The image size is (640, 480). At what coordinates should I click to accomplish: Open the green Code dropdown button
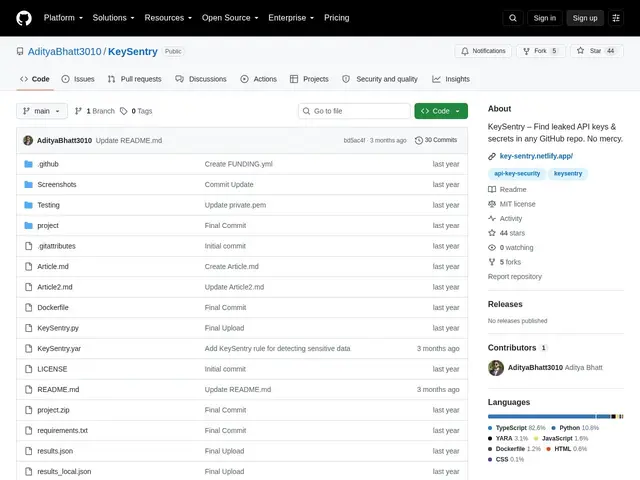(x=441, y=111)
